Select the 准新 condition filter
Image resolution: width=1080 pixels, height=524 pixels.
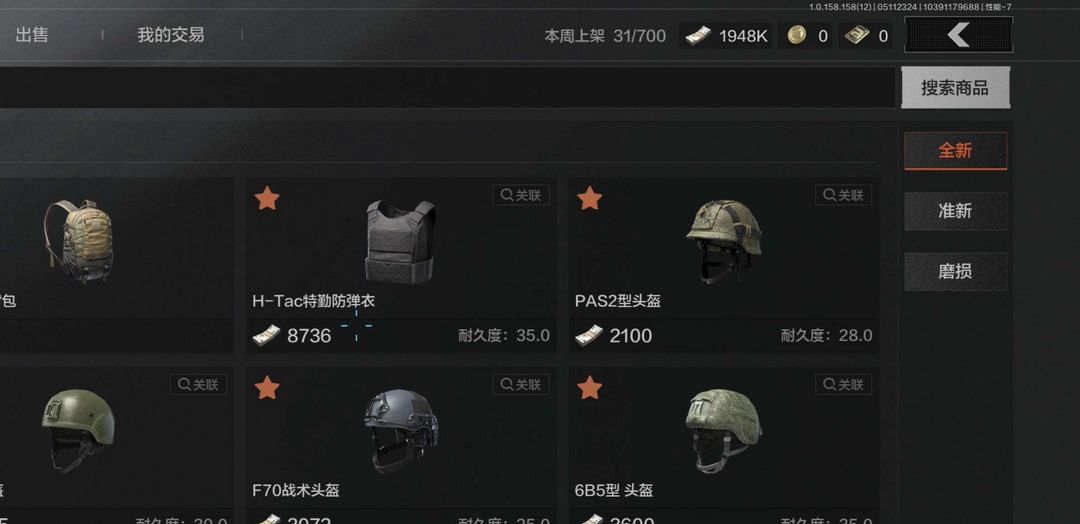coord(955,211)
